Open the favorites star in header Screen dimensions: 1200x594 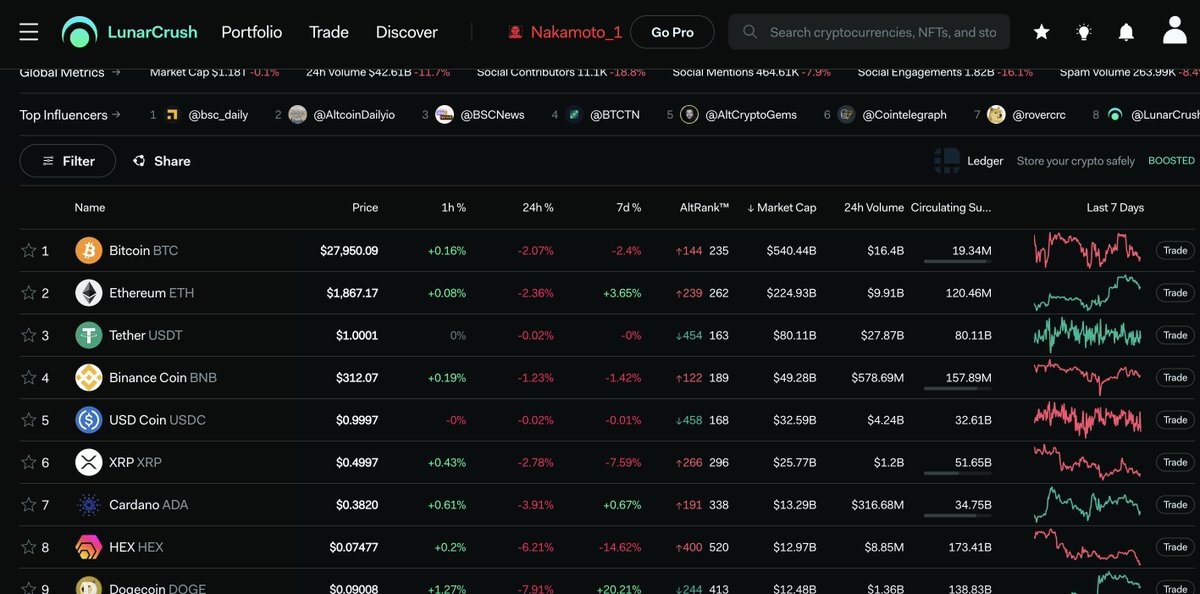click(x=1041, y=32)
